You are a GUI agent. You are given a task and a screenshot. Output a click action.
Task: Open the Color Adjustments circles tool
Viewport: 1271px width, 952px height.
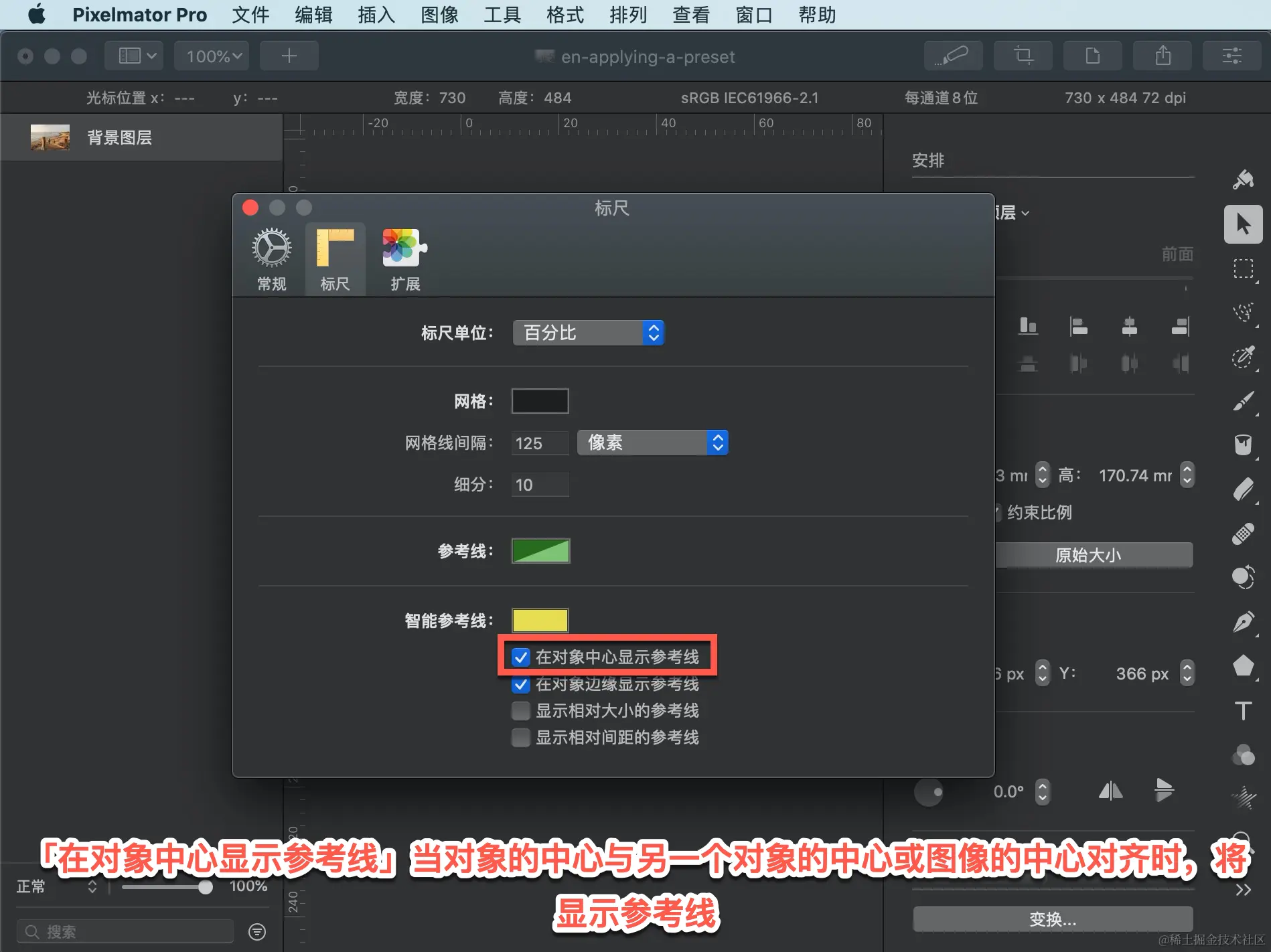coord(1244,755)
